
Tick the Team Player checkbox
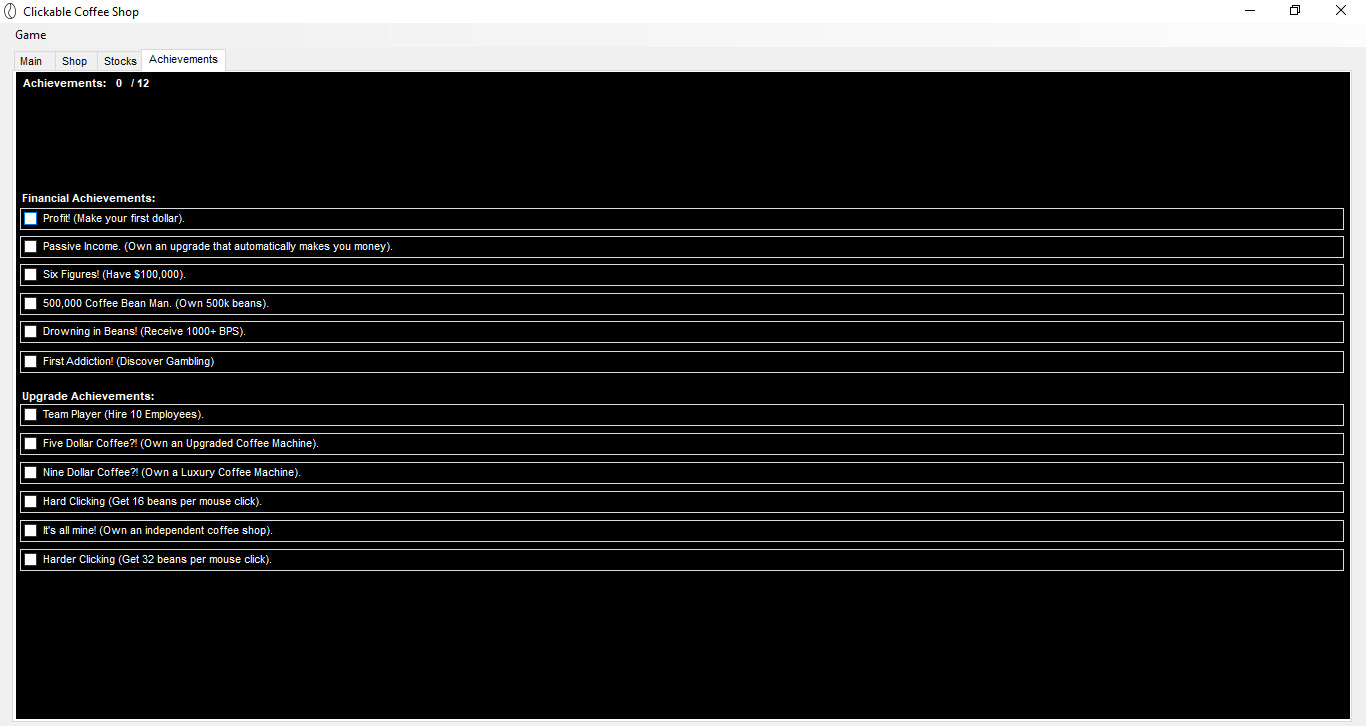click(30, 414)
